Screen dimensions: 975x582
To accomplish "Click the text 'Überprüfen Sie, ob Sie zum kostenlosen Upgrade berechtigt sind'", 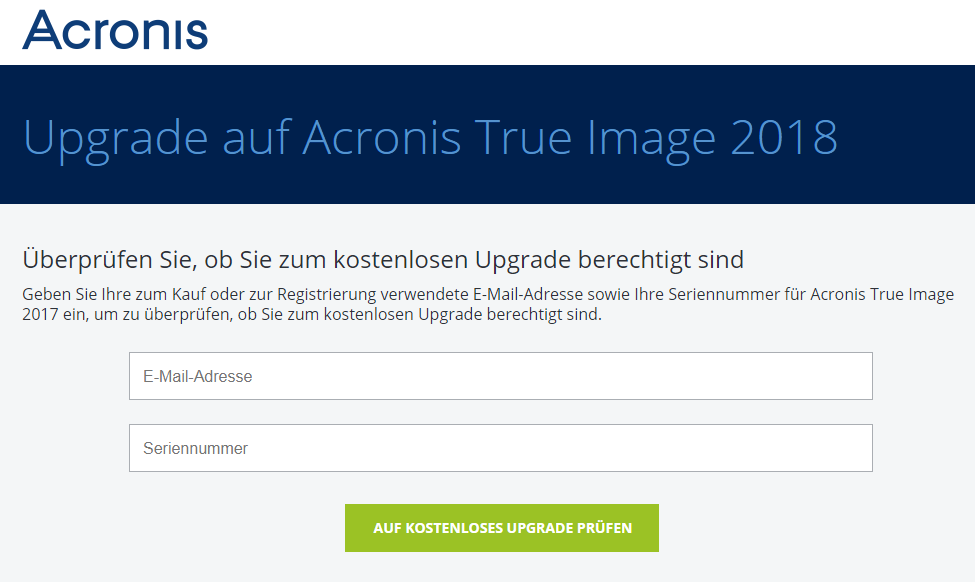I will 383,259.
